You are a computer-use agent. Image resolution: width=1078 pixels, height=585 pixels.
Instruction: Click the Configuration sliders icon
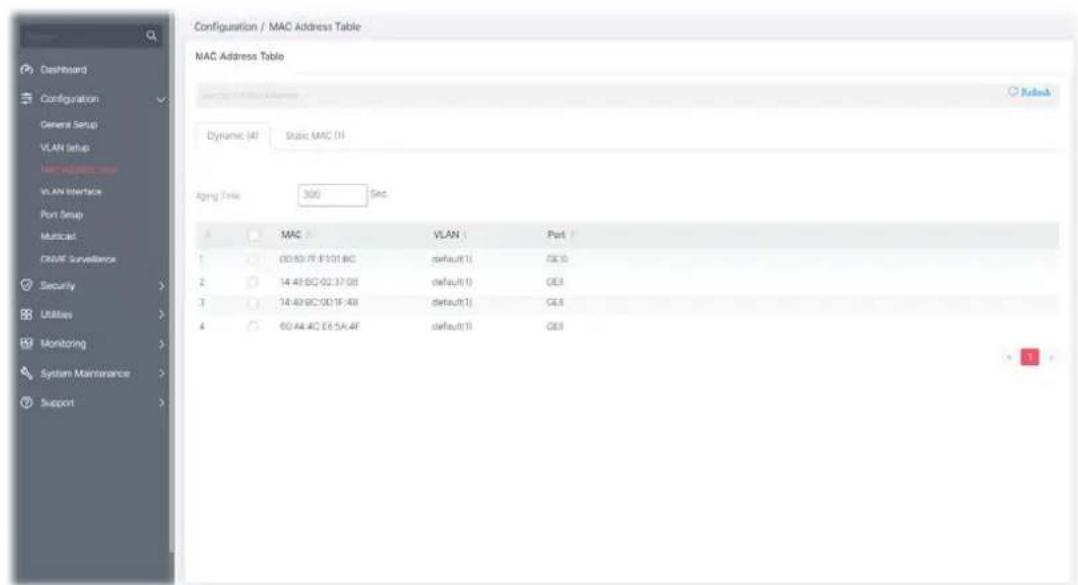pos(27,98)
